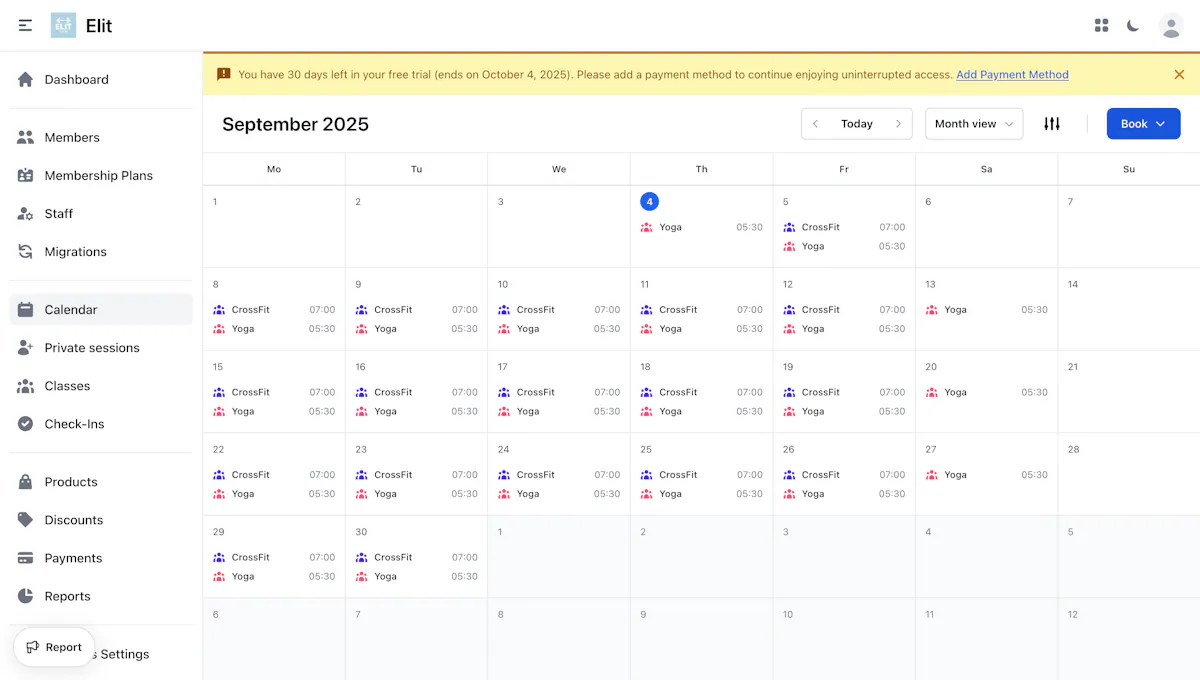Open the Yoga class on September 27

click(986, 475)
